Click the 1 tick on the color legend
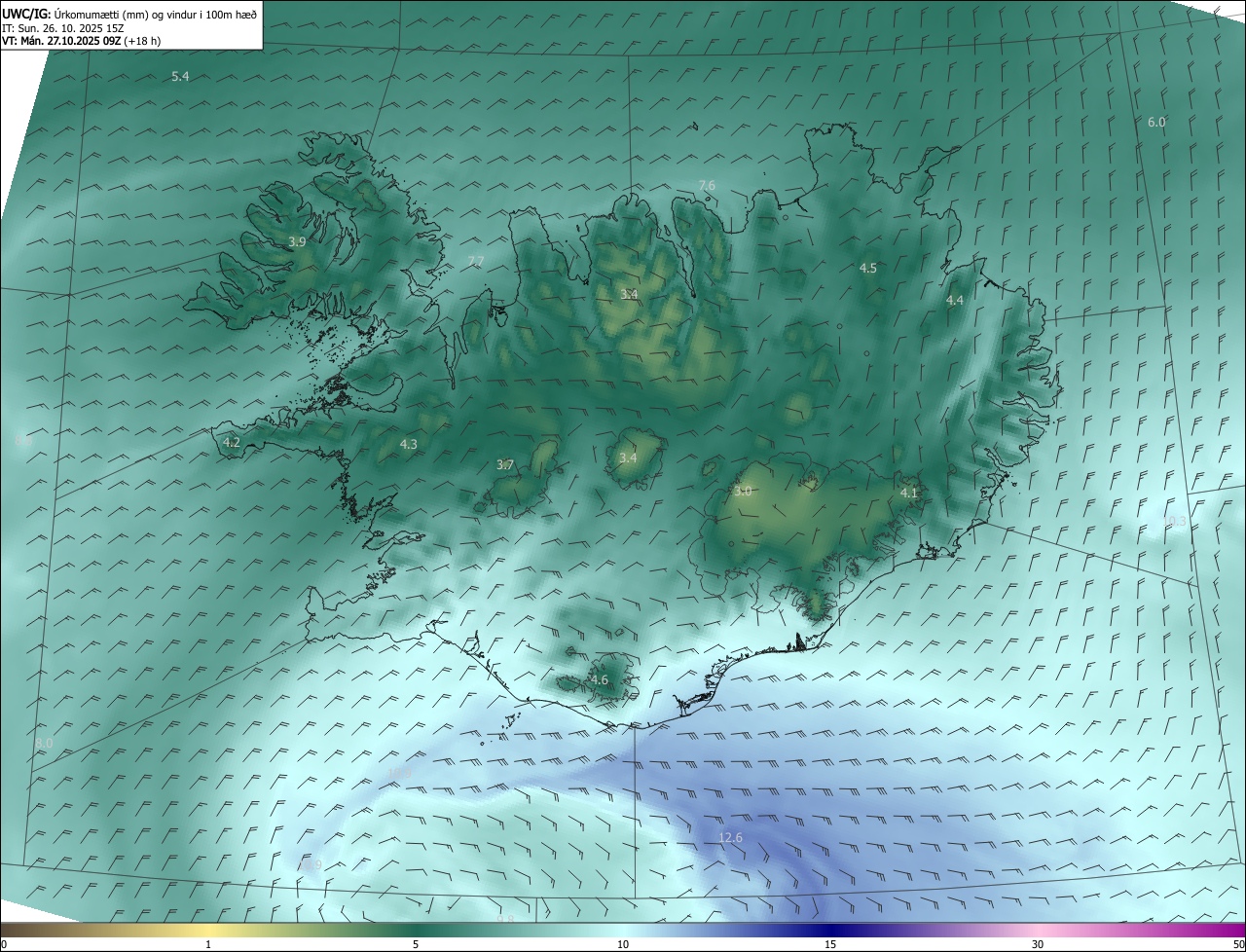Screen dimensions: 1246x952 pos(208,944)
